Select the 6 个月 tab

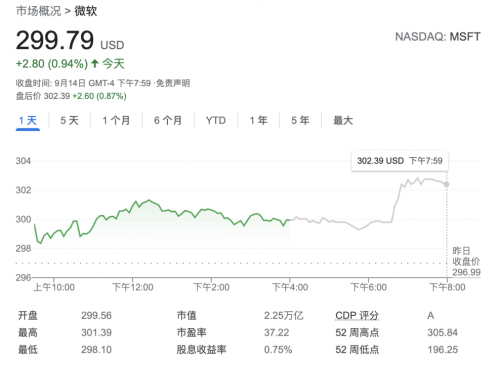point(168,120)
